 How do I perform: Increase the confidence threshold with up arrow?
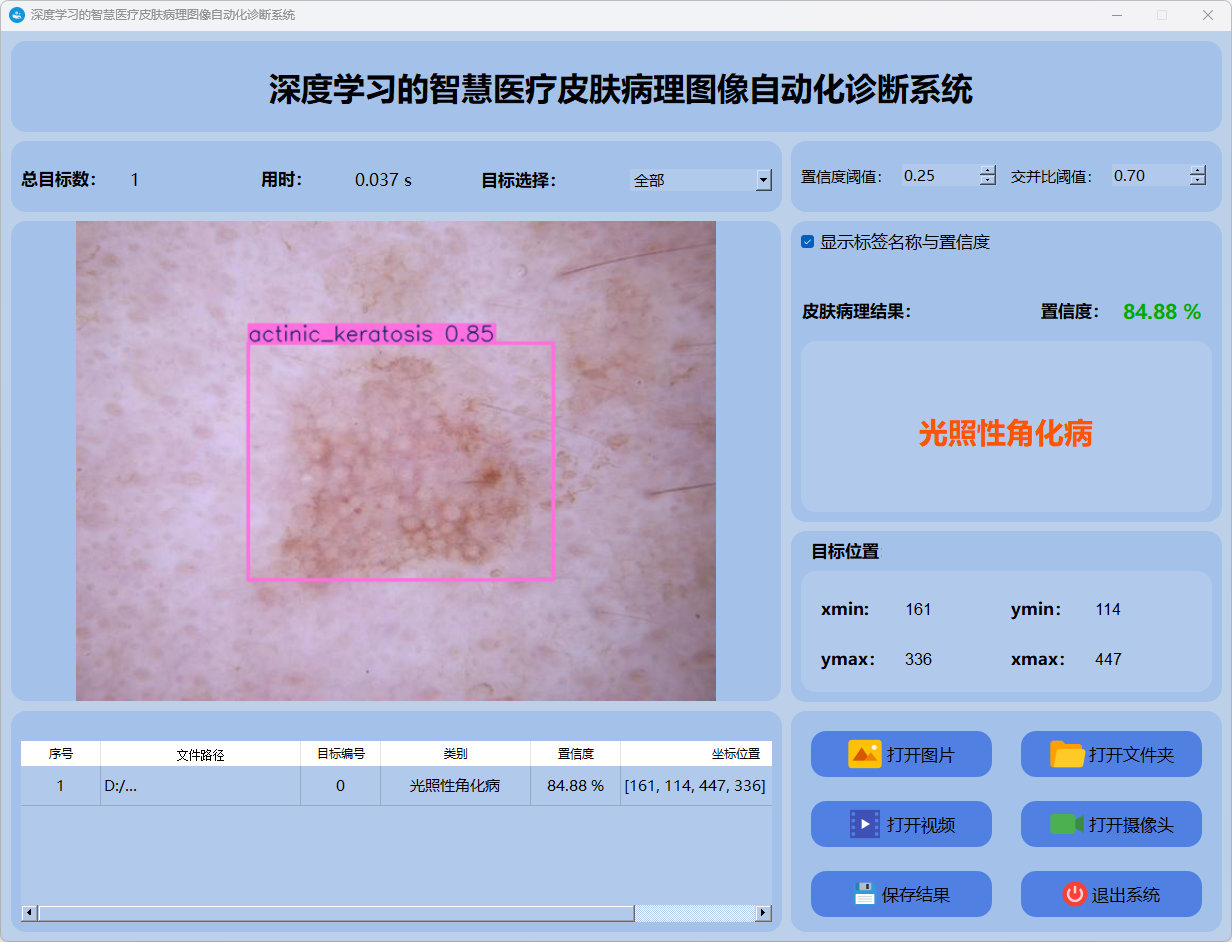pyautogui.click(x=988, y=170)
